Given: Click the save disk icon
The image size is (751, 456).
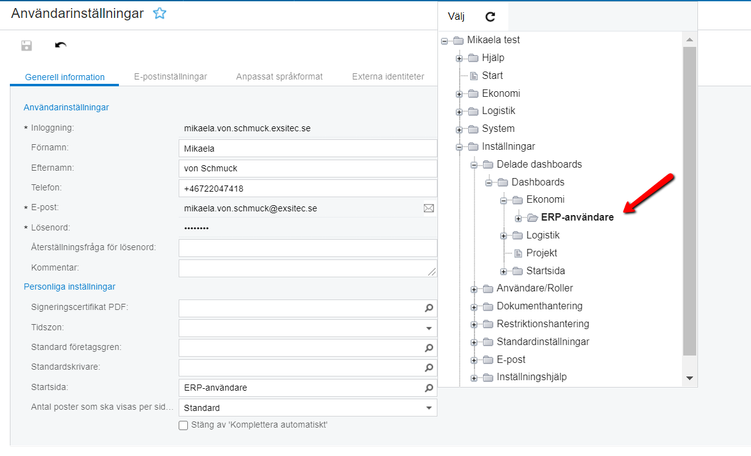Looking at the screenshot, I should [x=27, y=46].
